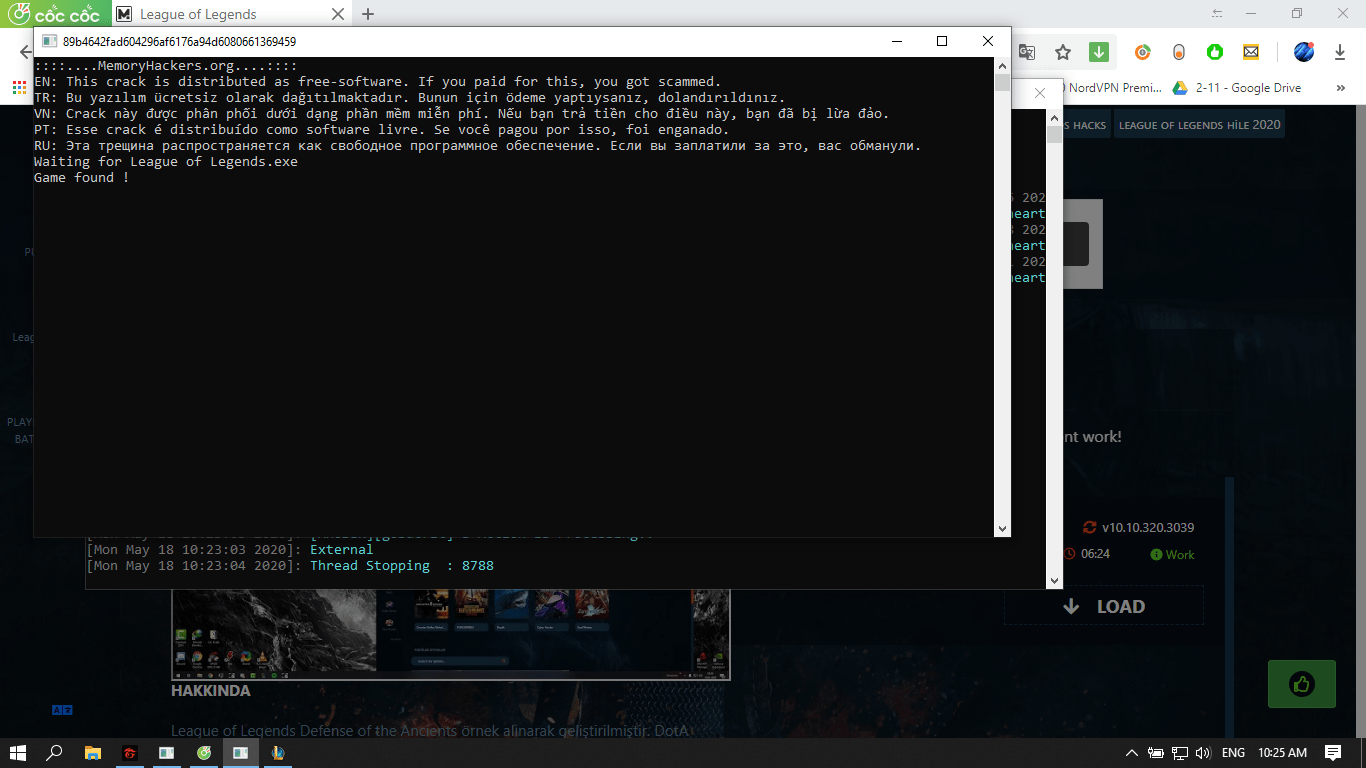This screenshot has height=768, width=1366.
Task: Open Cốc Cốc browser from the taskbar
Action: coord(204,752)
